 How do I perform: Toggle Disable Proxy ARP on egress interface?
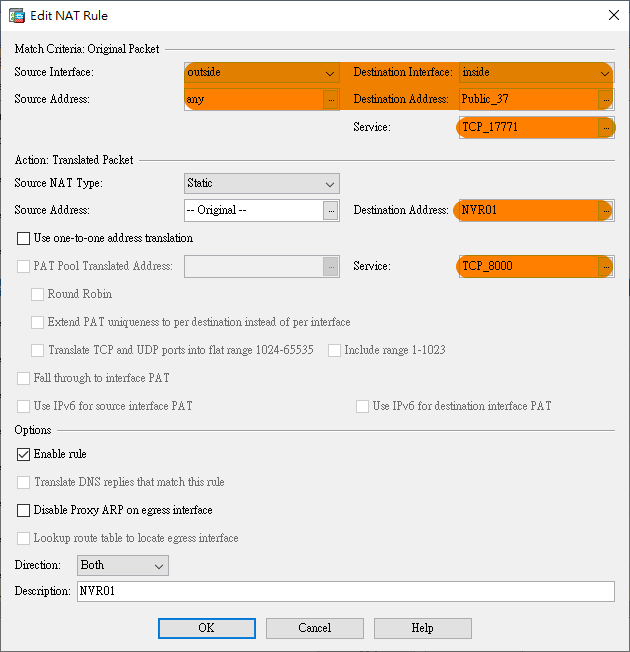24,510
